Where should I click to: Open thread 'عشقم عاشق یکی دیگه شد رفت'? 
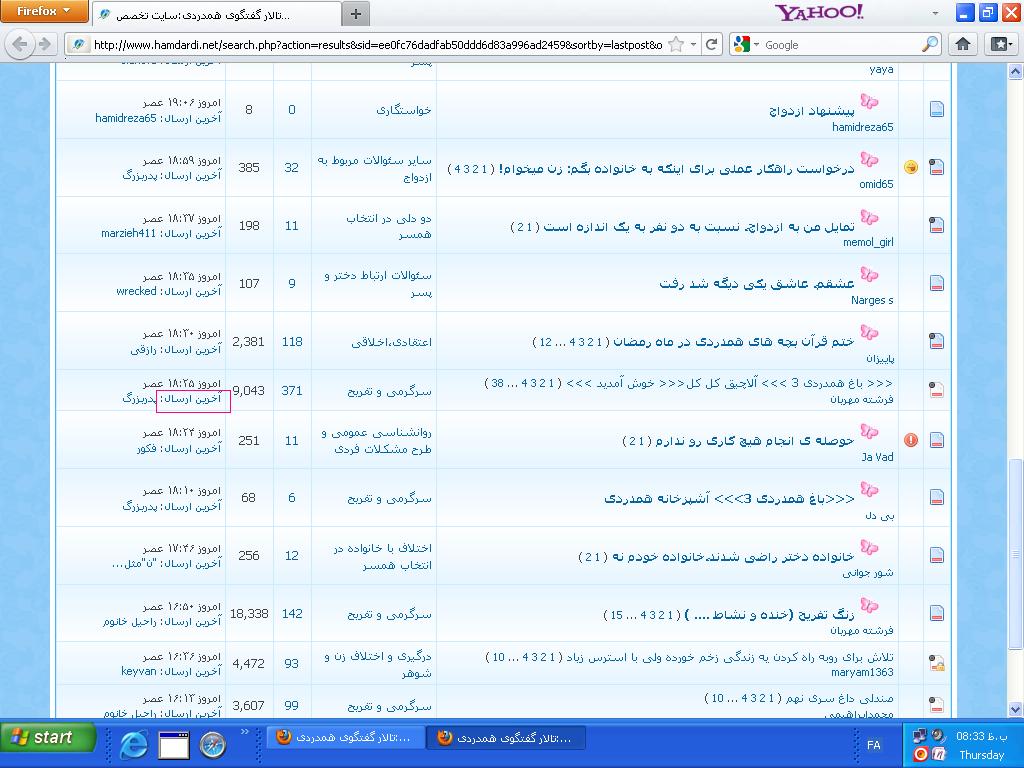coord(757,284)
